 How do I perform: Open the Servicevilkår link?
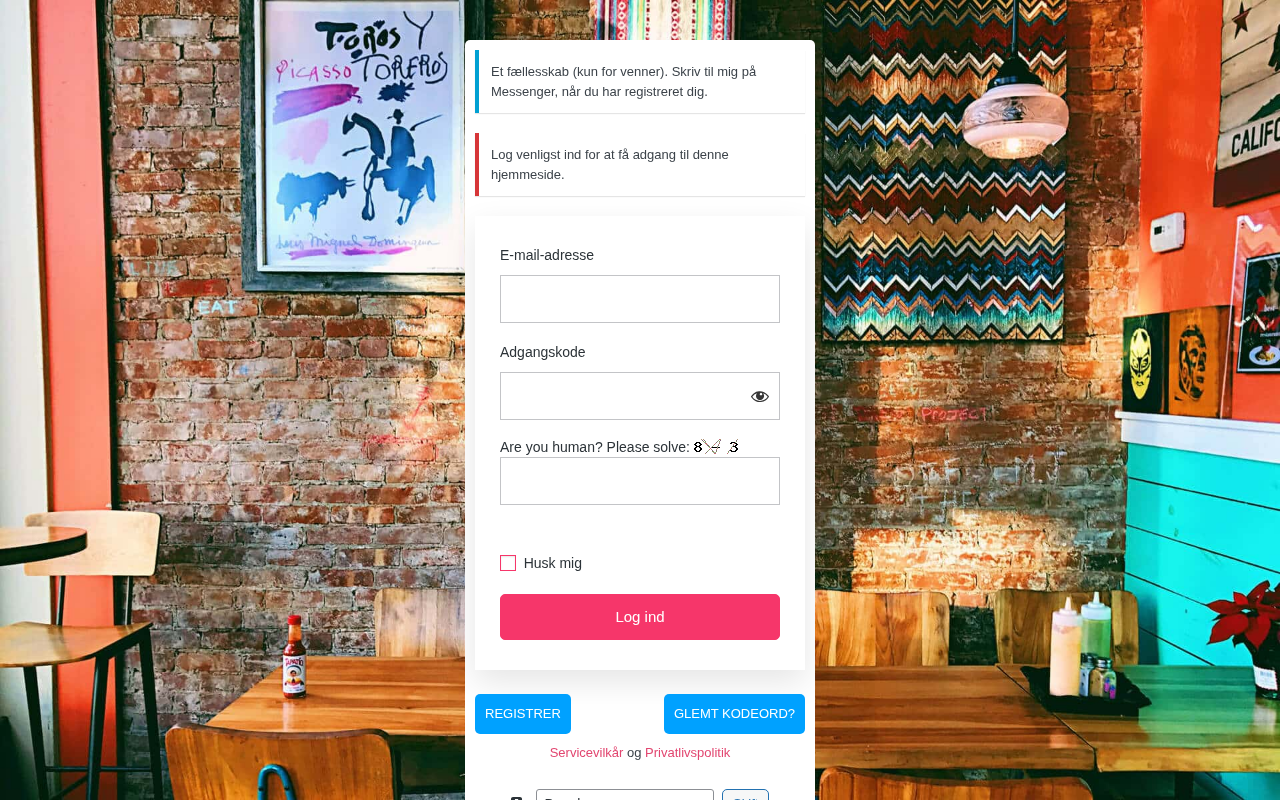tap(586, 753)
